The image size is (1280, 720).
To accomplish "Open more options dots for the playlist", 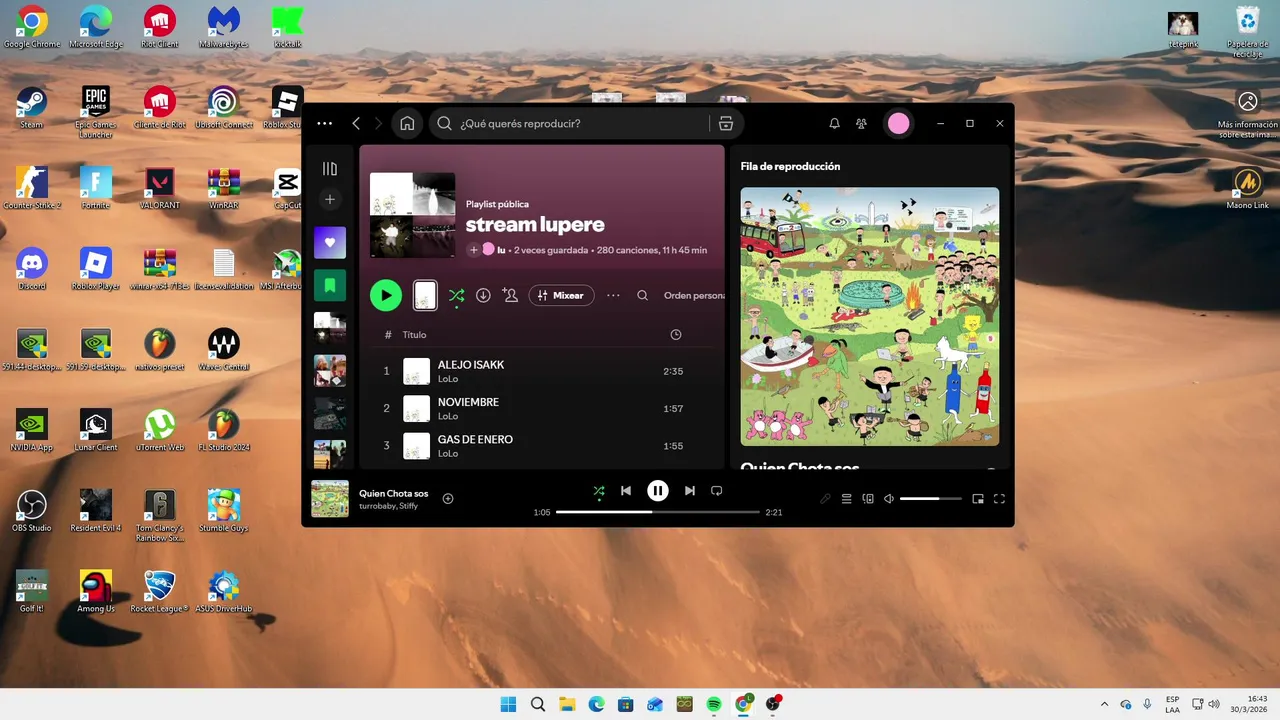I will pos(613,295).
